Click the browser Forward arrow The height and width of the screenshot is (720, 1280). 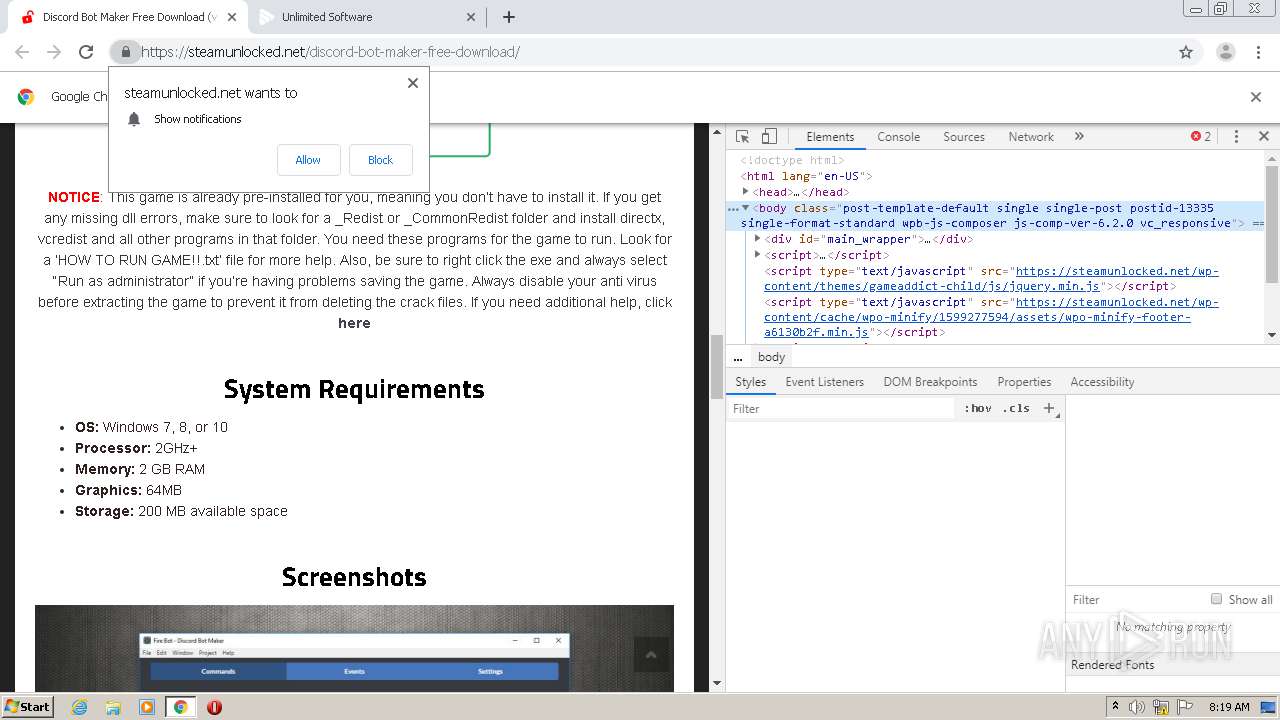(54, 52)
